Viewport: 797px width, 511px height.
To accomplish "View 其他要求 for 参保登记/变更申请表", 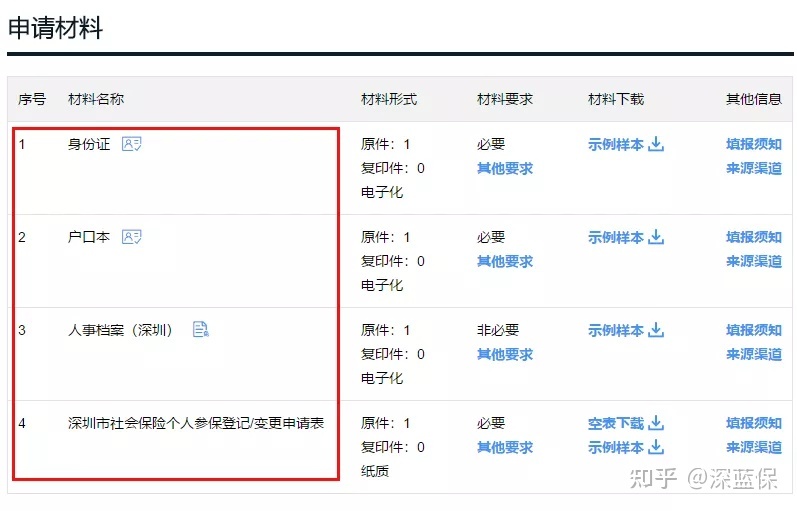I will [505, 447].
